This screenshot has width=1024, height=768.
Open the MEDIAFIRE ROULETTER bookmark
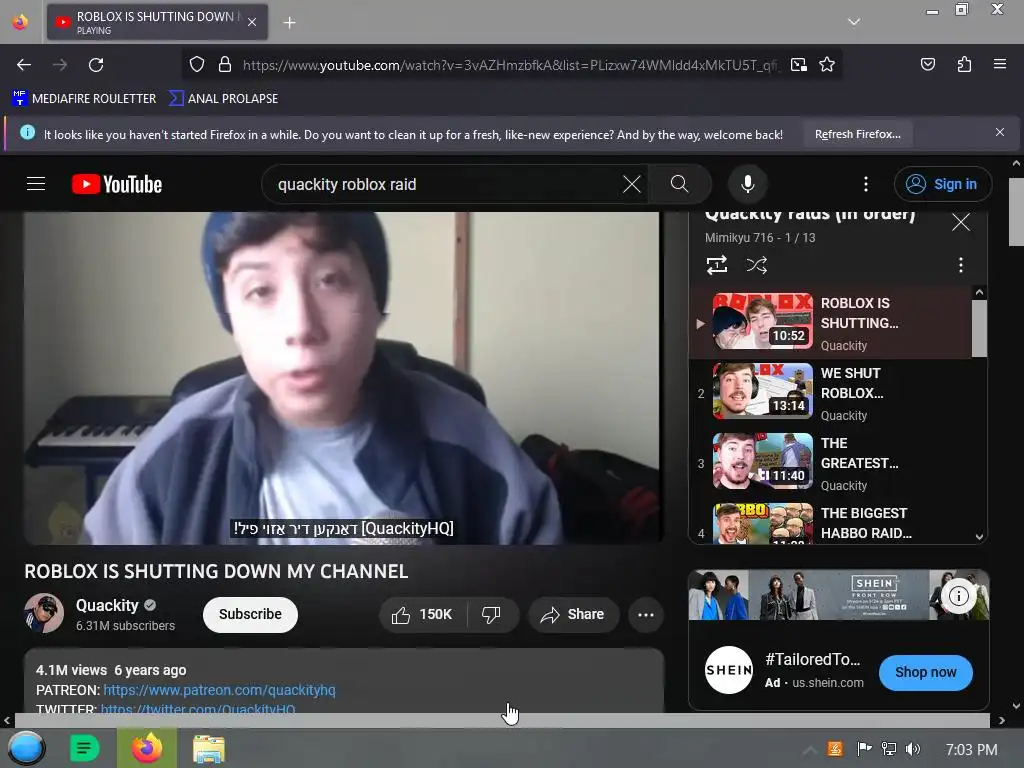point(84,99)
